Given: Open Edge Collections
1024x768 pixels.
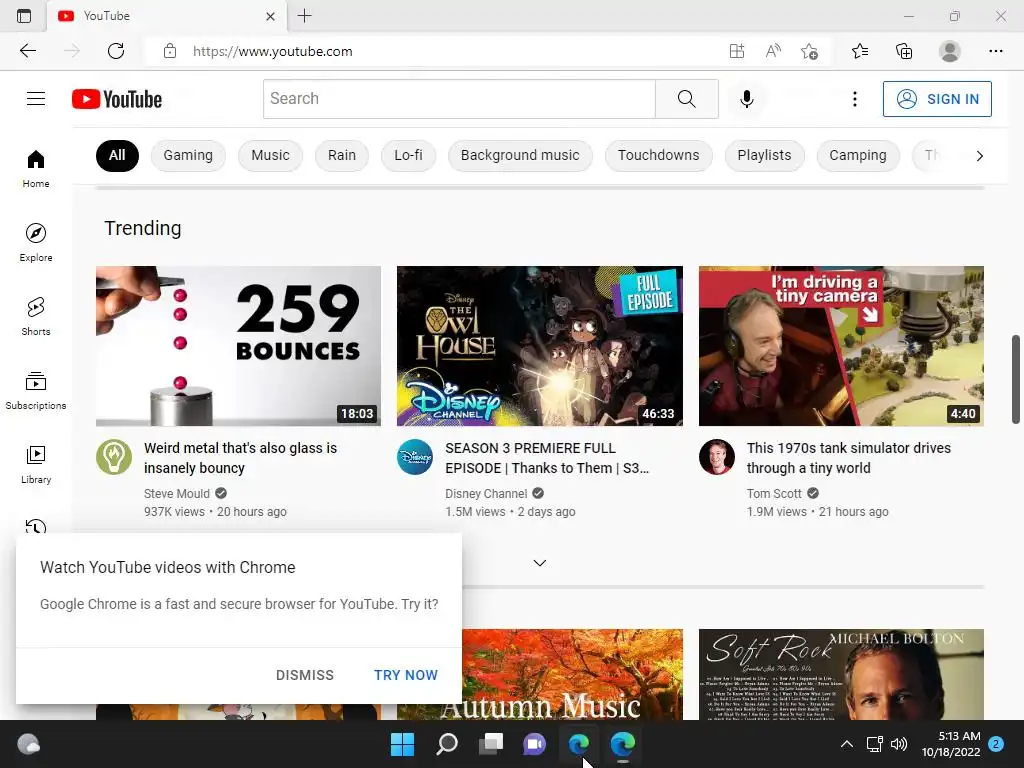Looking at the screenshot, I should (x=904, y=51).
